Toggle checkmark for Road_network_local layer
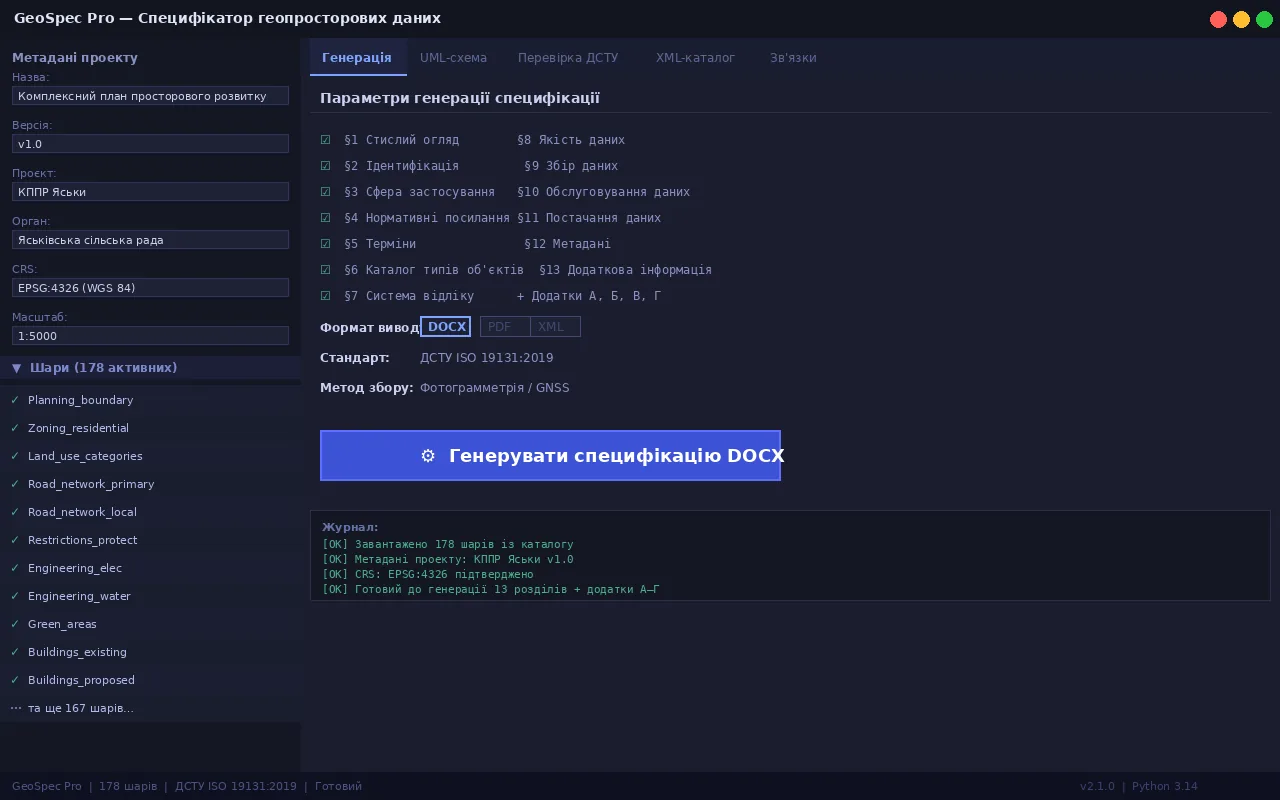 click(15, 512)
